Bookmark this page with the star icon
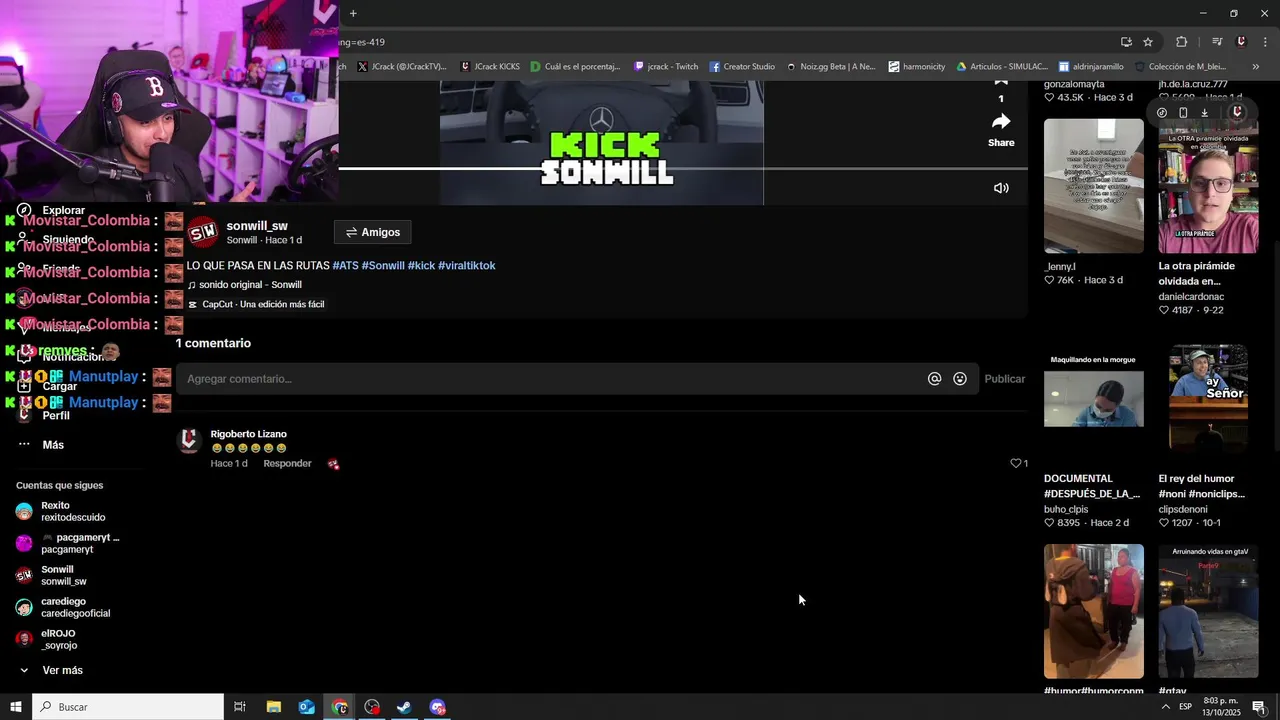Screen dimensions: 1280x720 (1148, 42)
